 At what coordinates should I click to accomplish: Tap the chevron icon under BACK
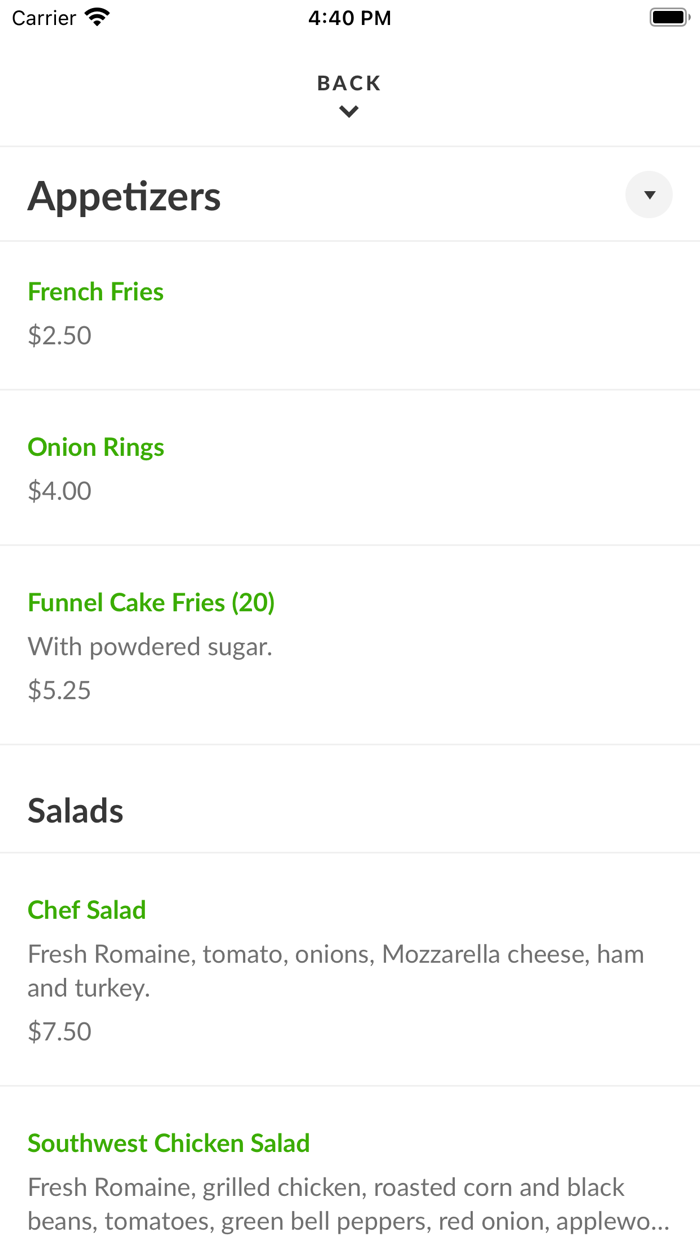(348, 111)
